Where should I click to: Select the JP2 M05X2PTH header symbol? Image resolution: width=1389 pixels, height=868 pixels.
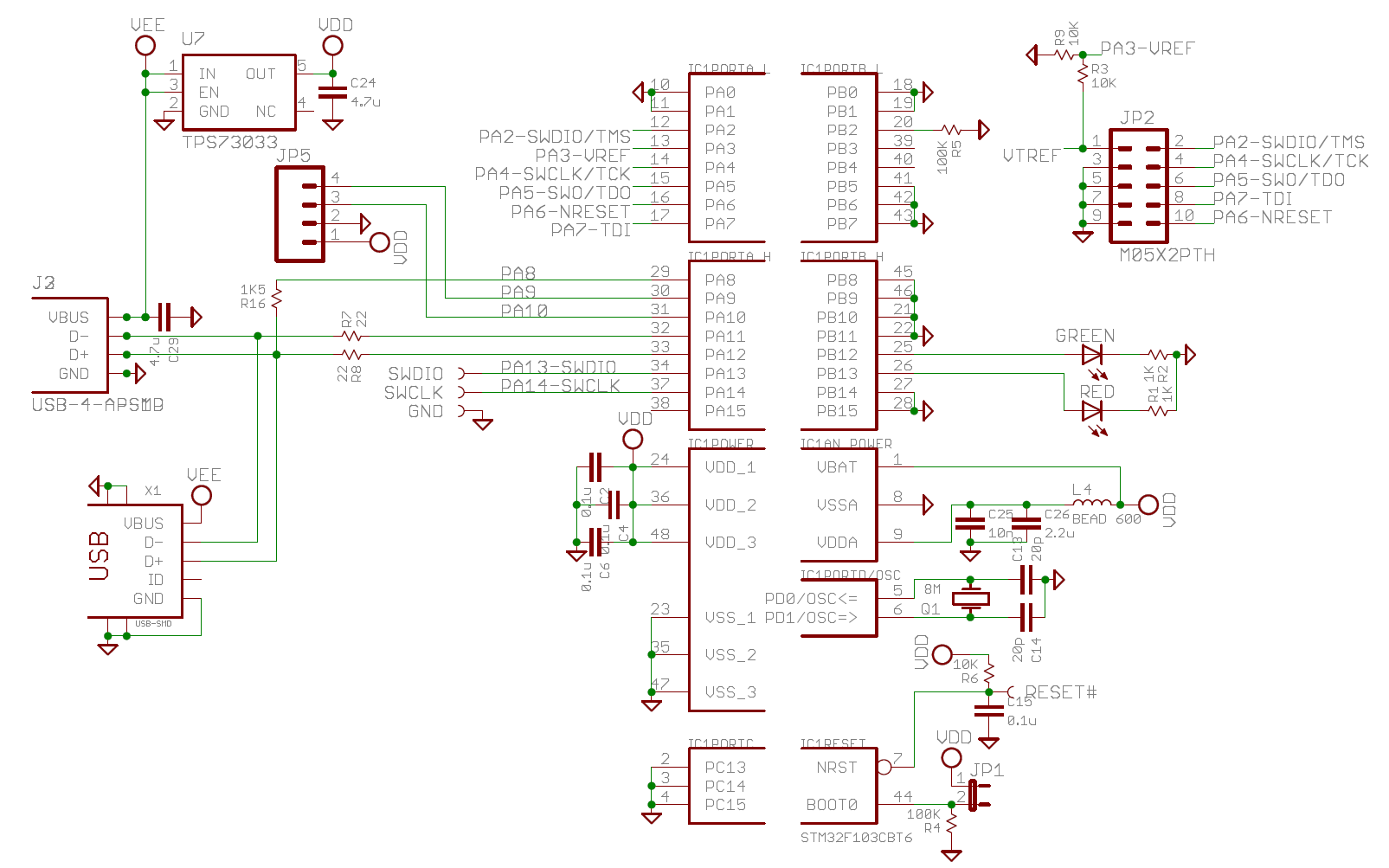coord(1139,186)
